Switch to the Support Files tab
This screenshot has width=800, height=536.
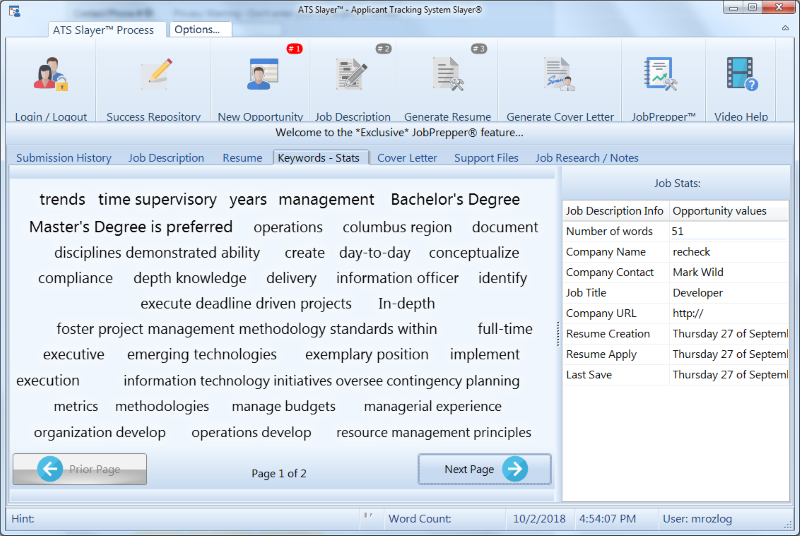pyautogui.click(x=486, y=158)
